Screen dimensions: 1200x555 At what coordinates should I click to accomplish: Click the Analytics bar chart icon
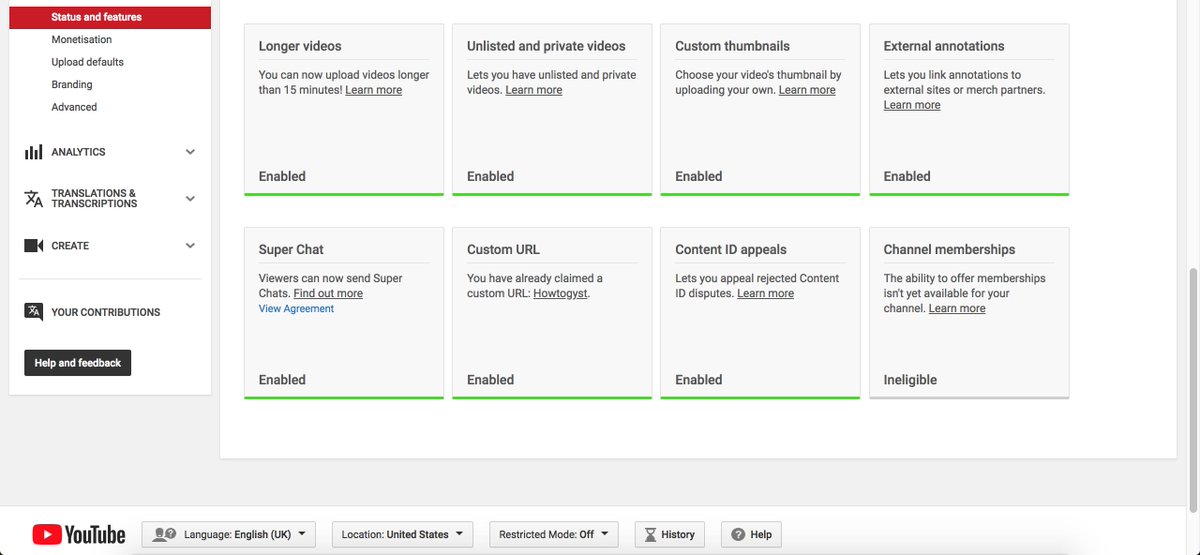(34, 152)
